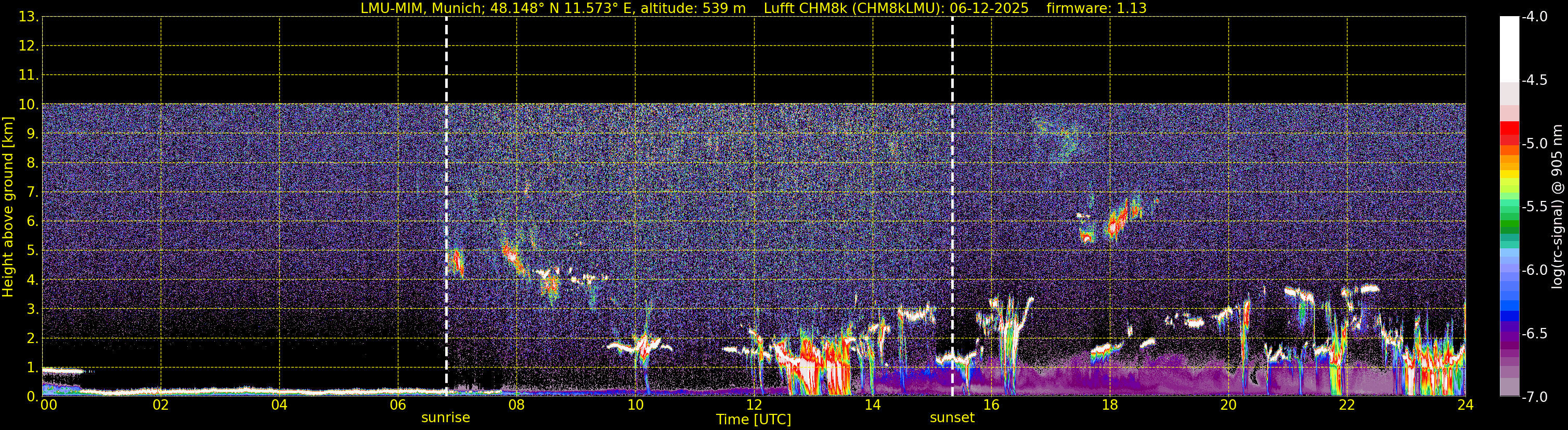Click the '12.' tick on the height axis
Viewport: 1568px width, 430px height.
29,46
